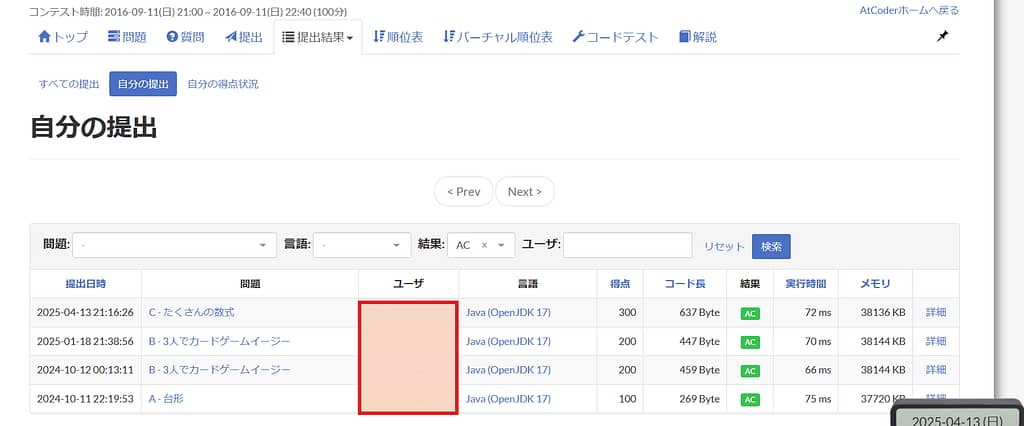Click Java (OpenJDK 17) in the 637 Byte row
Screen dimensions: 1024x426
point(508,312)
